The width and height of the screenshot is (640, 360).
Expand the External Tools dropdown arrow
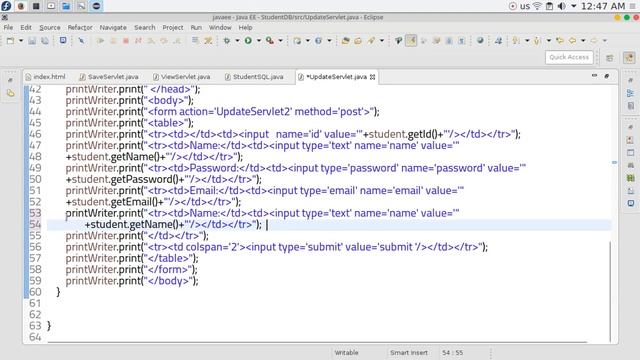click(x=280, y=40)
